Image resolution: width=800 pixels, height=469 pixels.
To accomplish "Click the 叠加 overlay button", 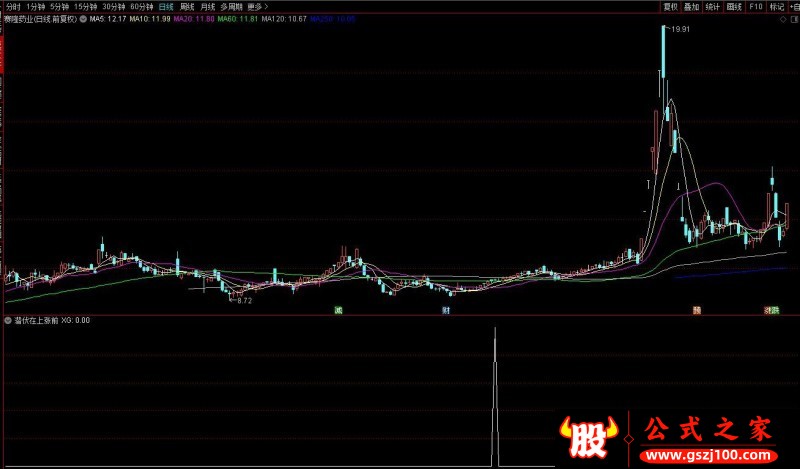I will (x=691, y=7).
